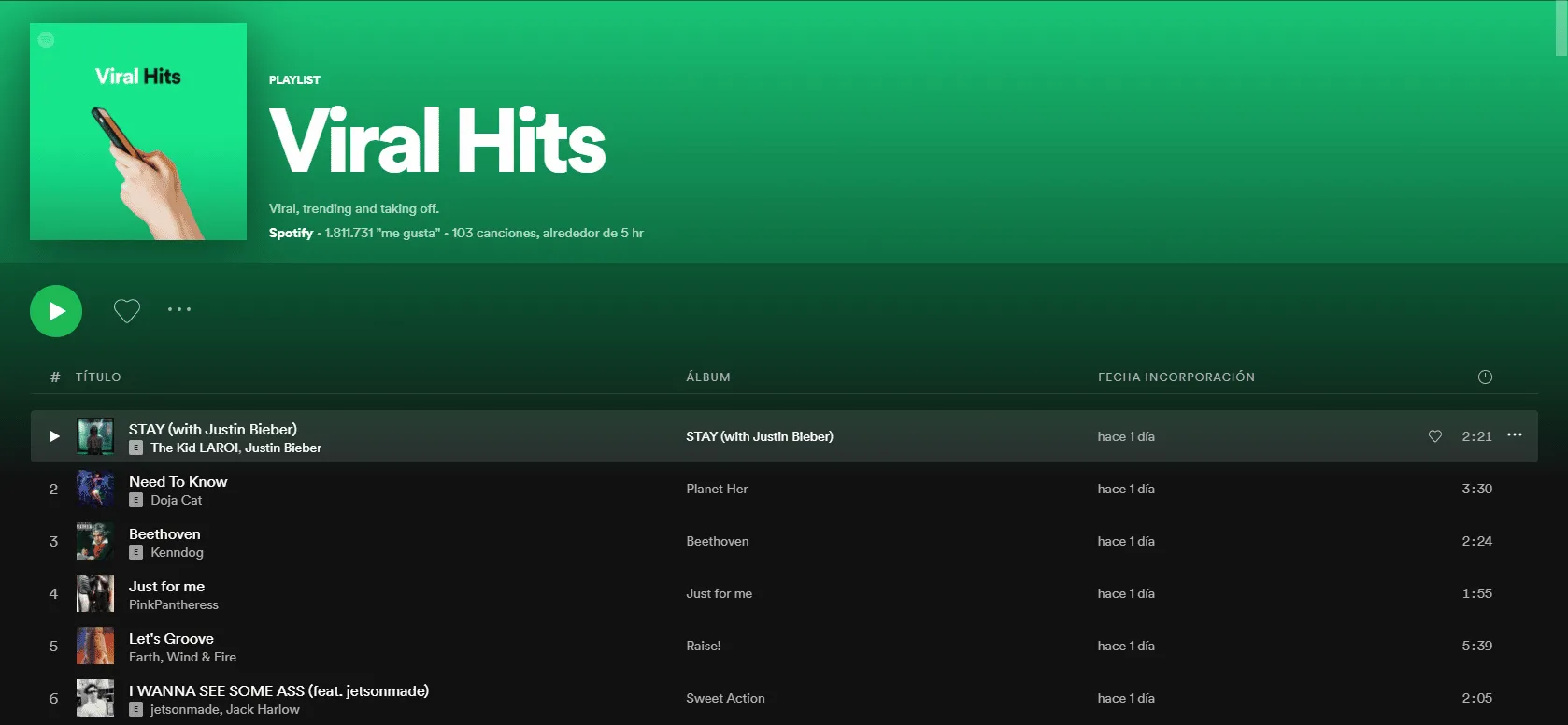Click the ÁLBUM column header
Image resolution: width=1568 pixels, height=725 pixels.
(x=708, y=377)
